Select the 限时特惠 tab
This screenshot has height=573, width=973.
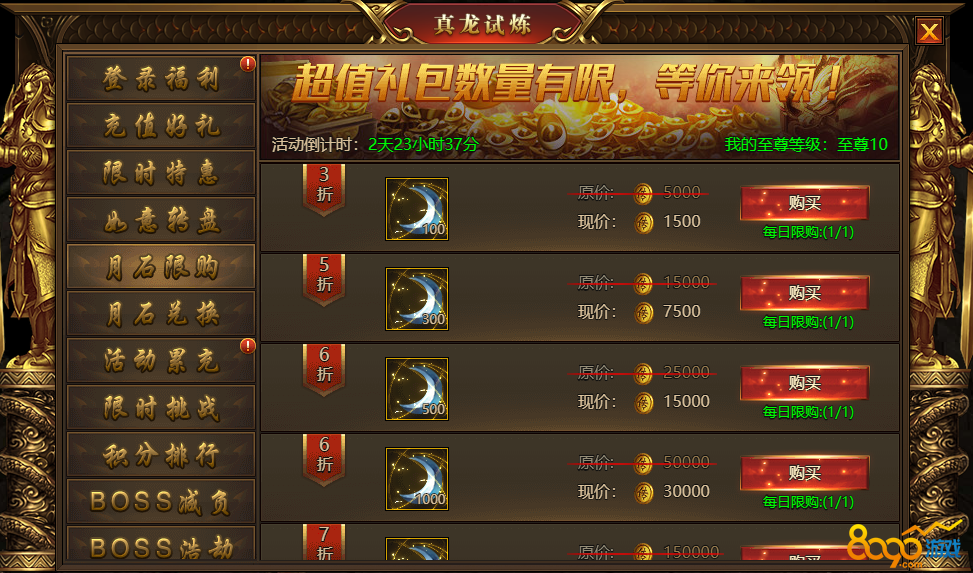pos(161,173)
